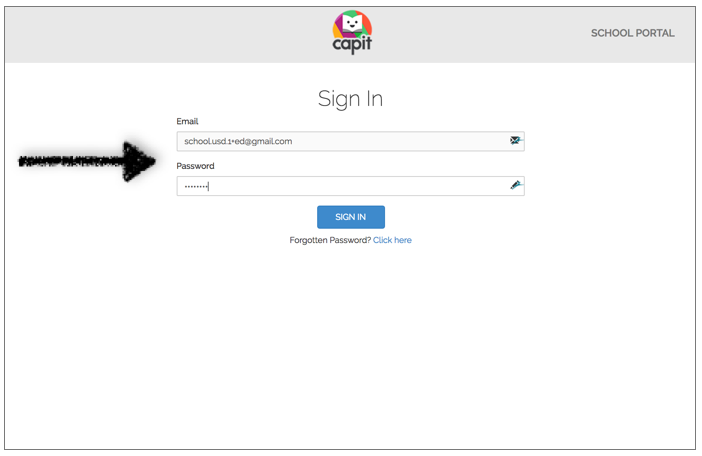
Task: Click the 'Forgotten Password?' text
Action: tap(330, 240)
